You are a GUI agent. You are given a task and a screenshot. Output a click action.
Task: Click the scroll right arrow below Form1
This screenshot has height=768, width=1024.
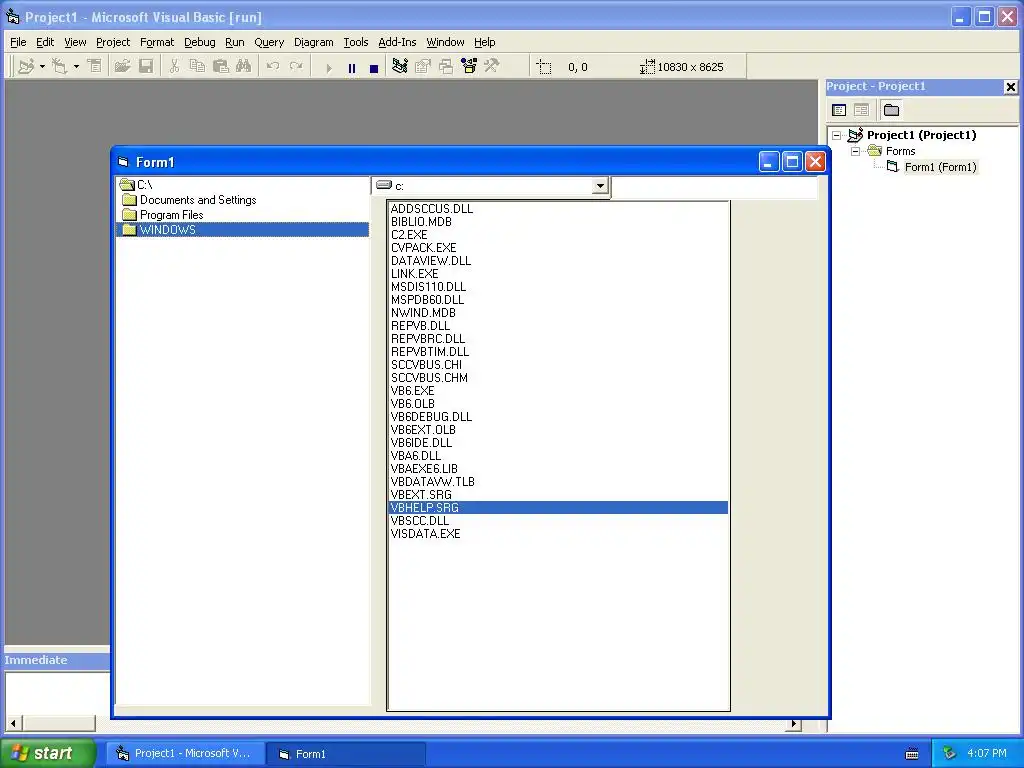[x=793, y=724]
